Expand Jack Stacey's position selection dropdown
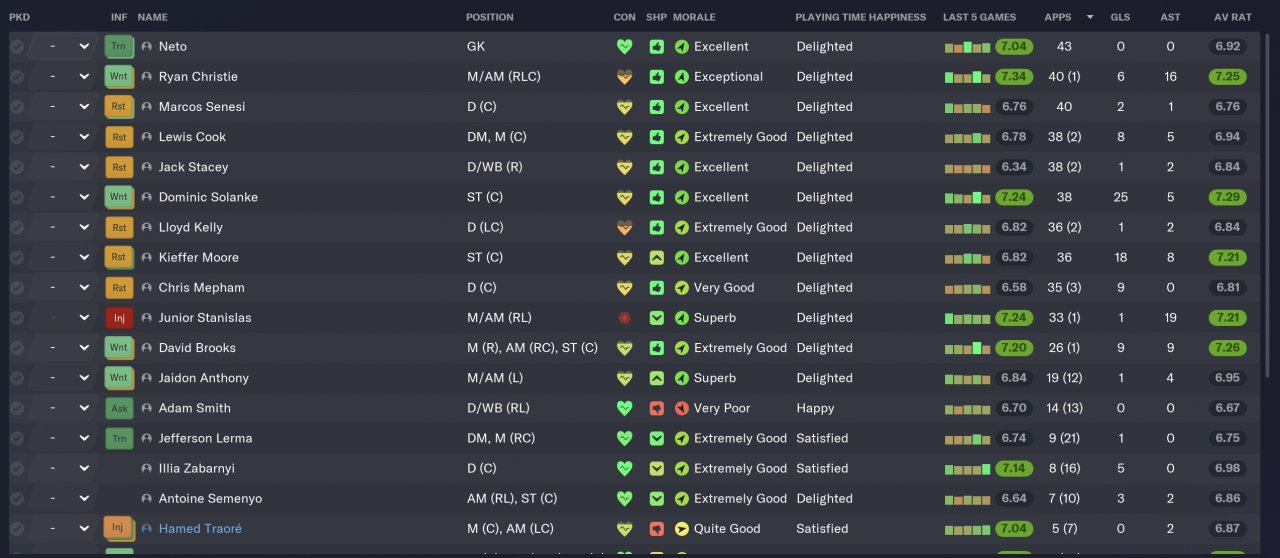1280x558 pixels. pos(84,167)
